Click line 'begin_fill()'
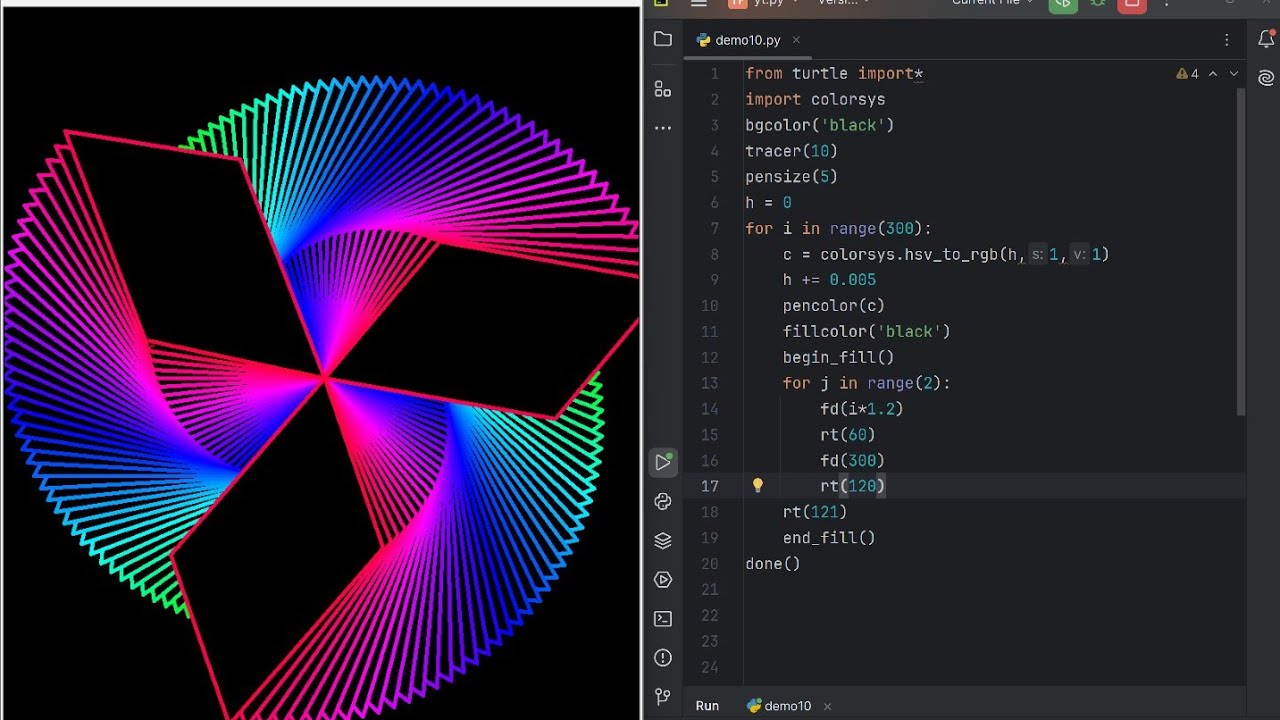 point(838,357)
